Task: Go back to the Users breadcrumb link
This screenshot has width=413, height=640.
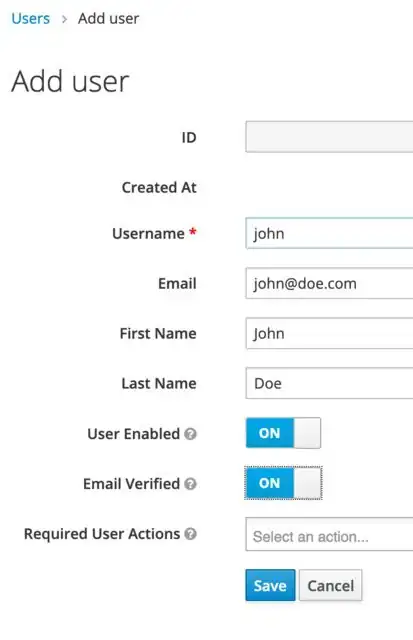Action: (31, 19)
